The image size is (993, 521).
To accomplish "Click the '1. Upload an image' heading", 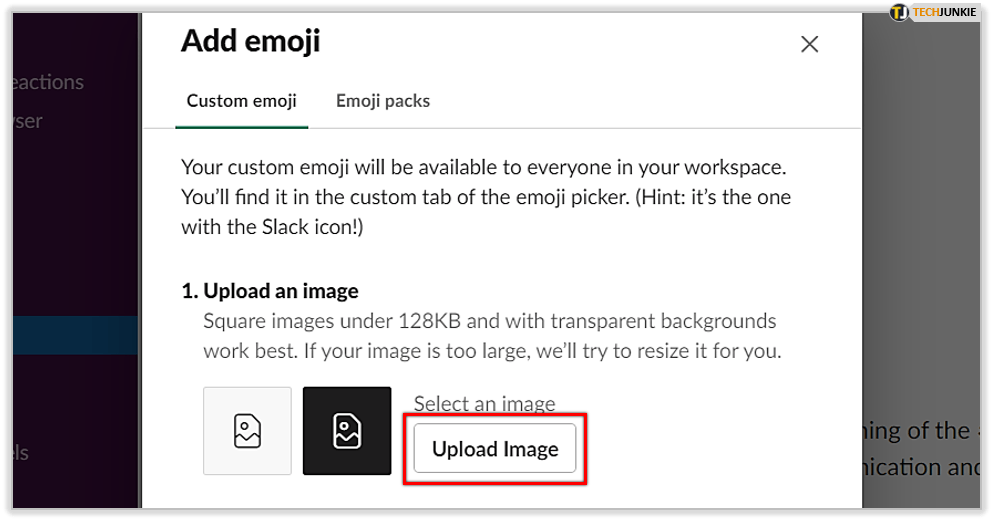I will pyautogui.click(x=269, y=291).
